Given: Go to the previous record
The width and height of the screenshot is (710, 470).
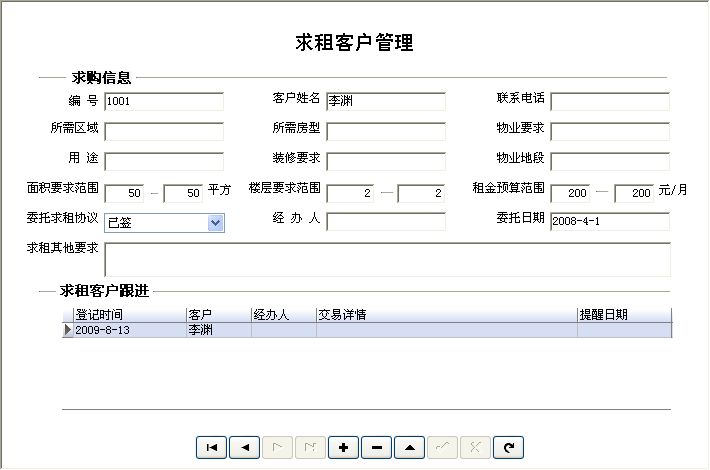Looking at the screenshot, I should (x=245, y=447).
